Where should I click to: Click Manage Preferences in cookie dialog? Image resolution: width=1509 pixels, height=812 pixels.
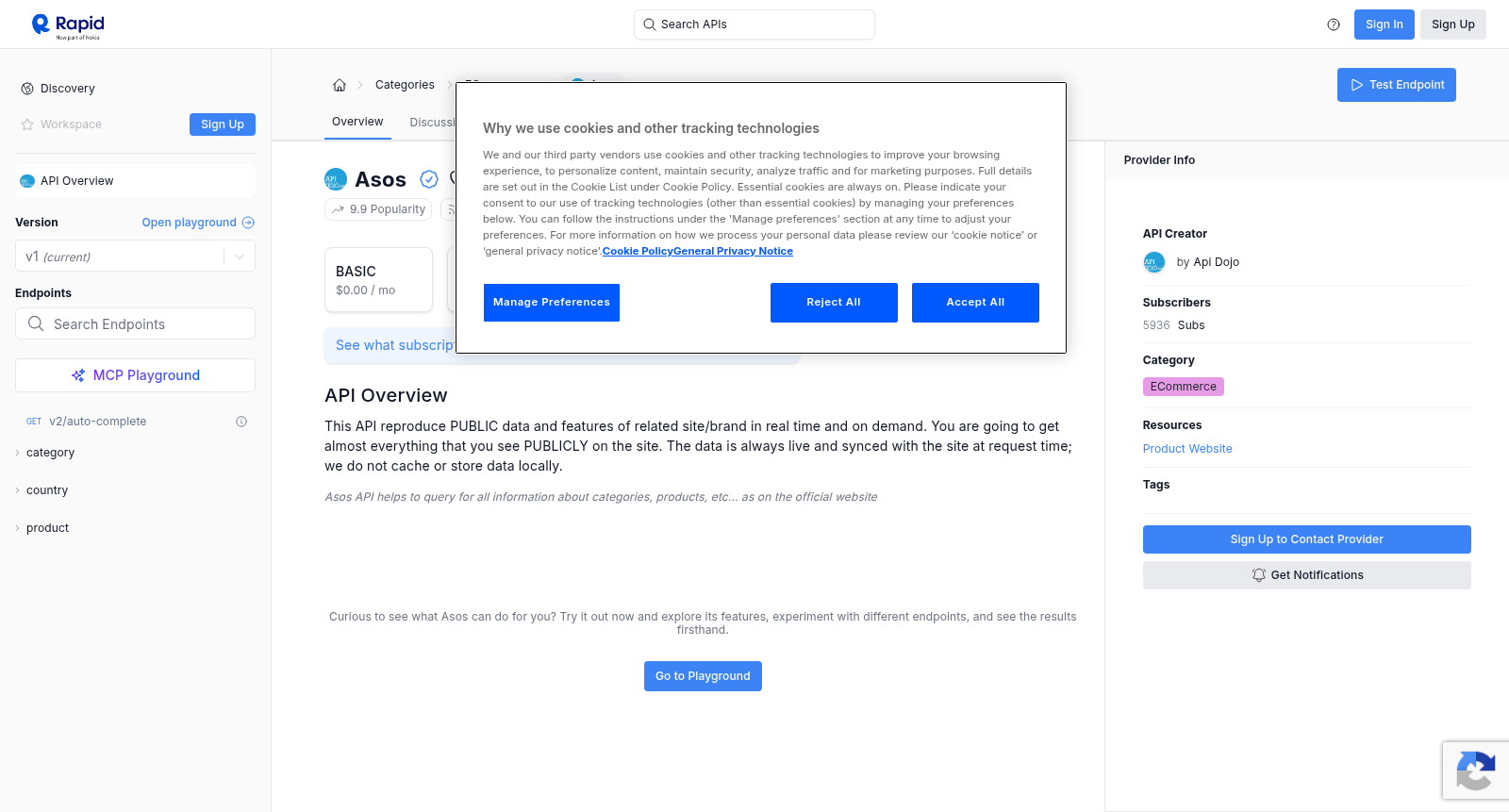(x=552, y=303)
